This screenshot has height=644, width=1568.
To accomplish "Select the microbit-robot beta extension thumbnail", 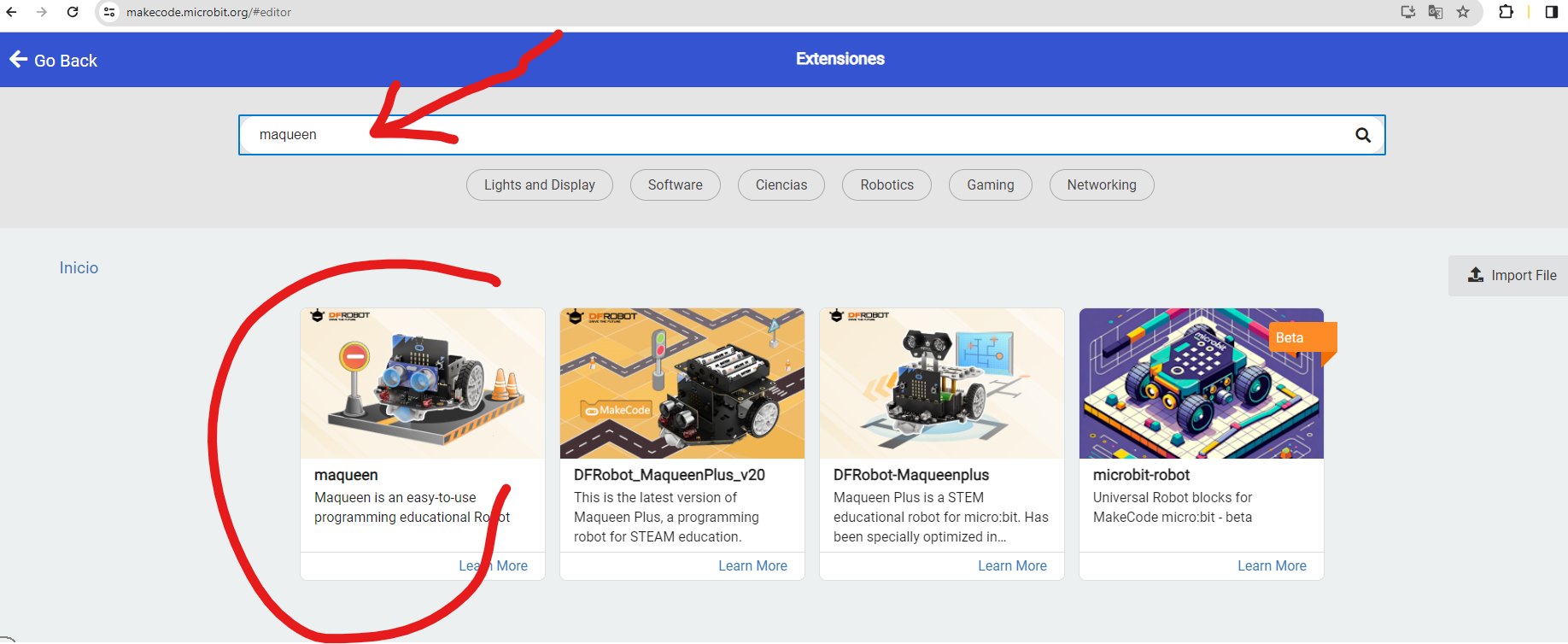I will (1201, 383).
